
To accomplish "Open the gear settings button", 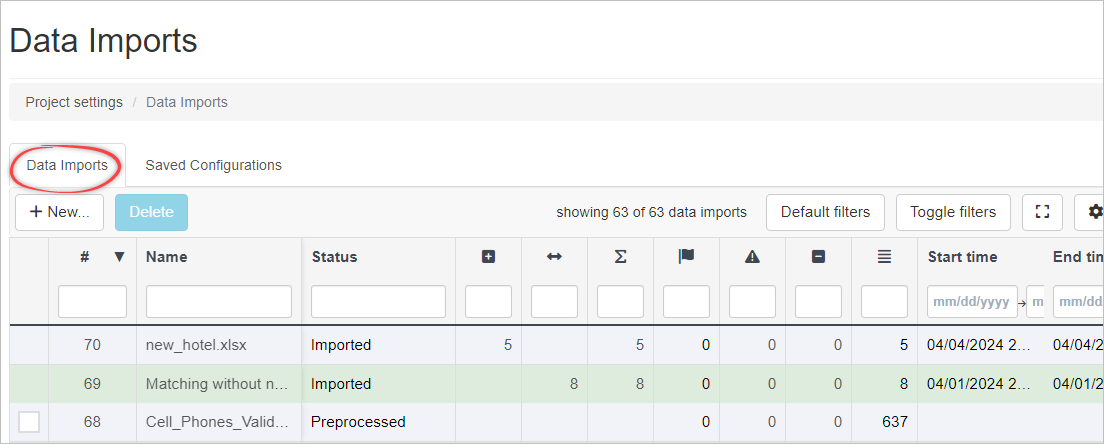I will 1094,212.
